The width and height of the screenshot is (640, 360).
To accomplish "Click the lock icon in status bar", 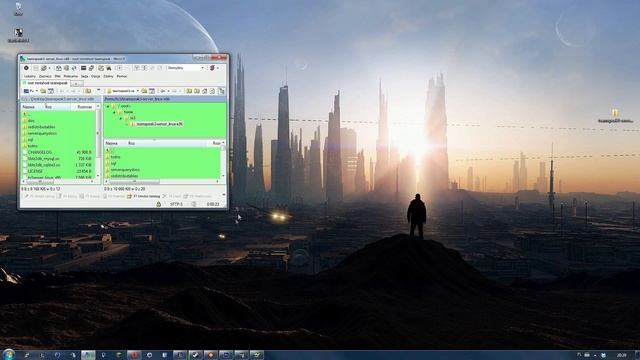I will (x=158, y=204).
